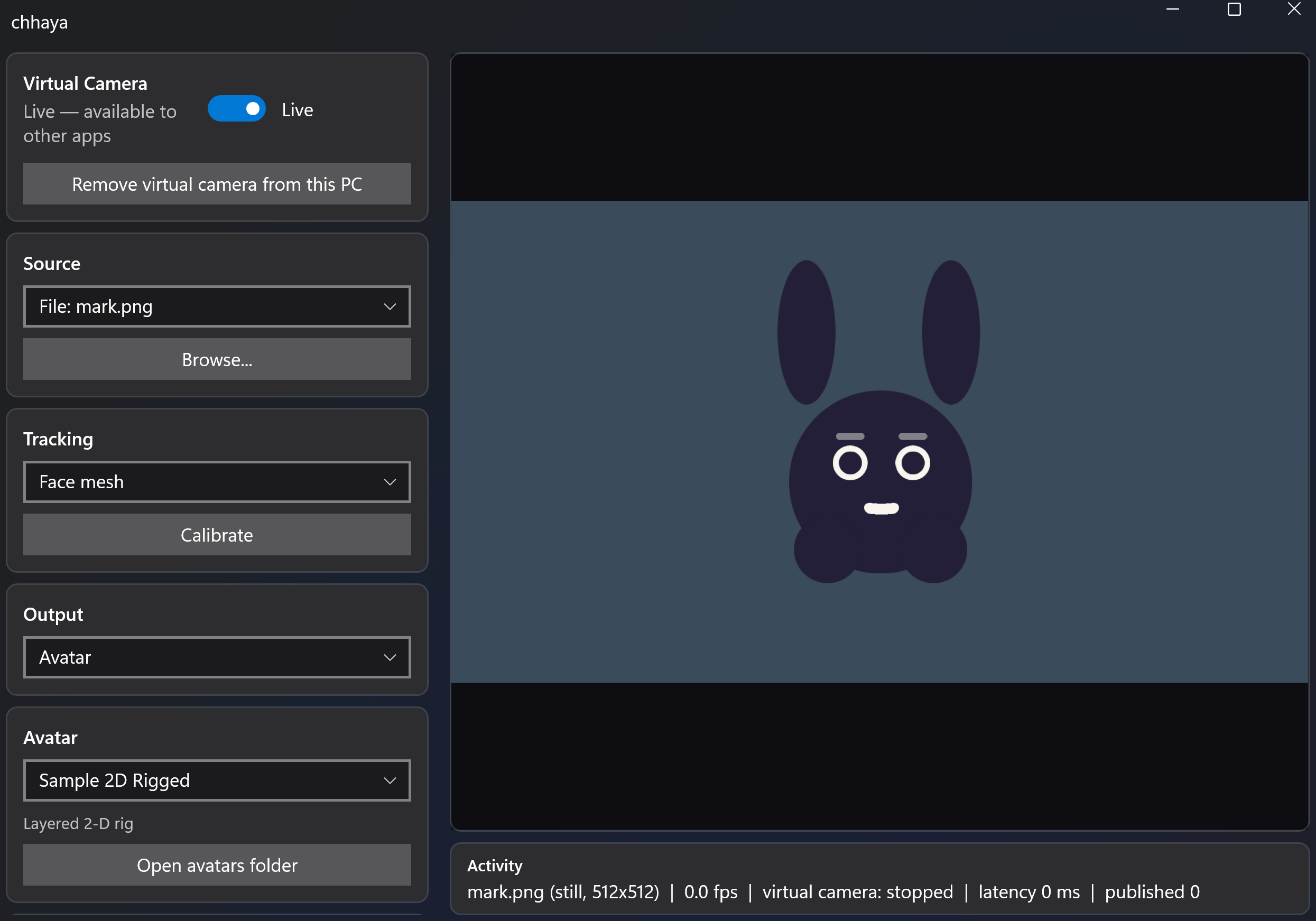Click the 'published 0' status entry
The width and height of the screenshot is (1316, 921).
[1152, 892]
